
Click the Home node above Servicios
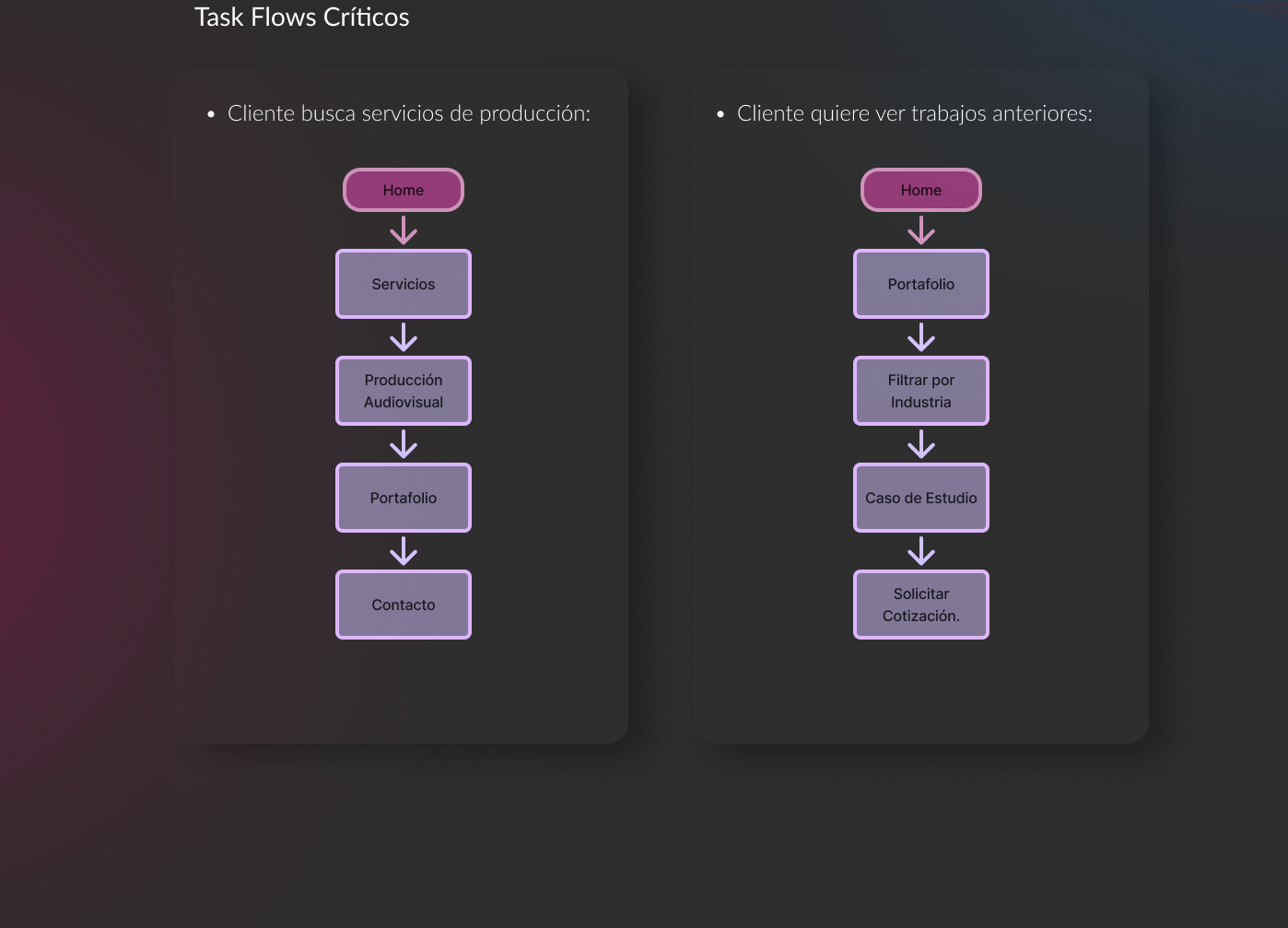404,190
